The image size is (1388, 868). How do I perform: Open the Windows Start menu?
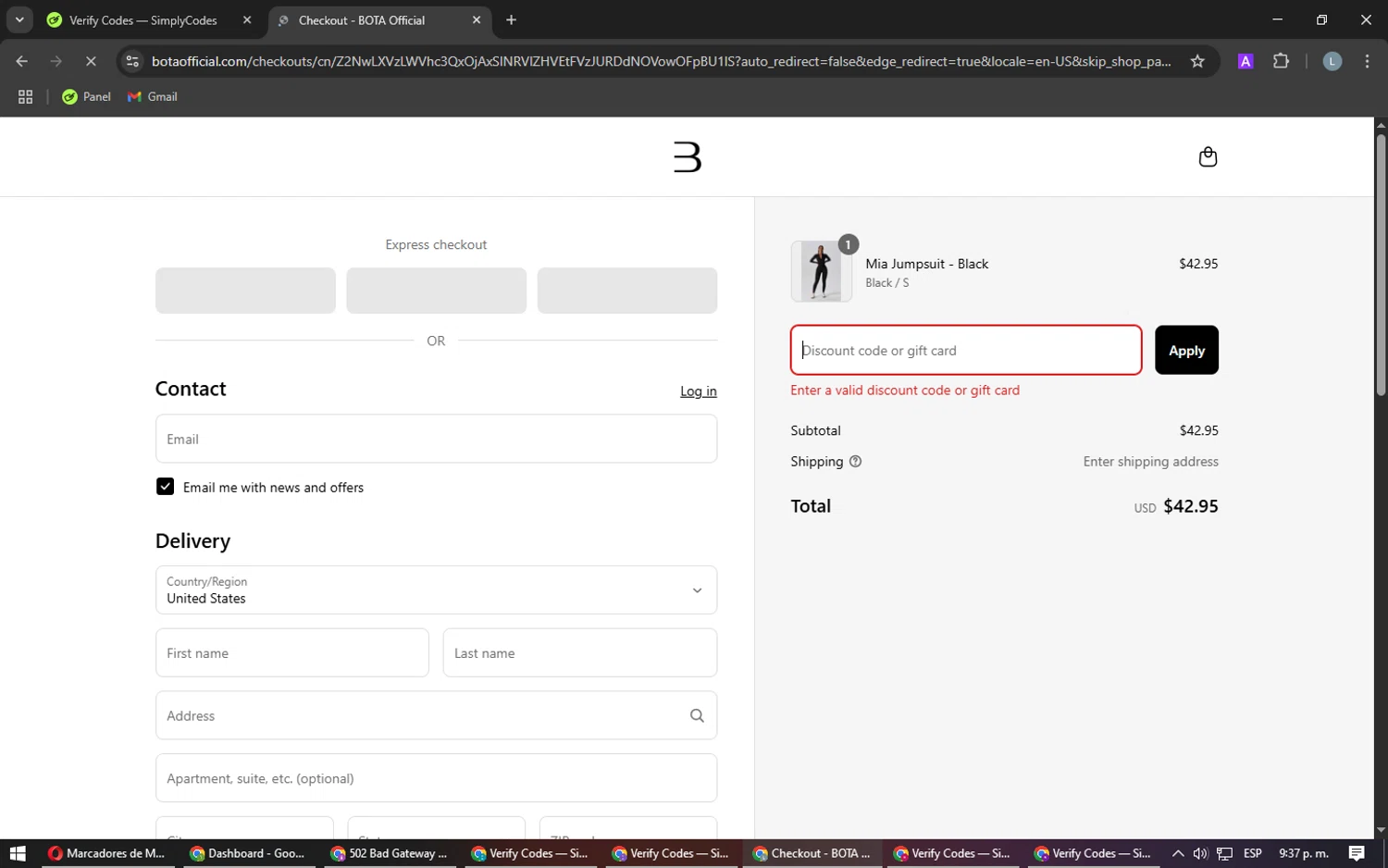pos(18,853)
